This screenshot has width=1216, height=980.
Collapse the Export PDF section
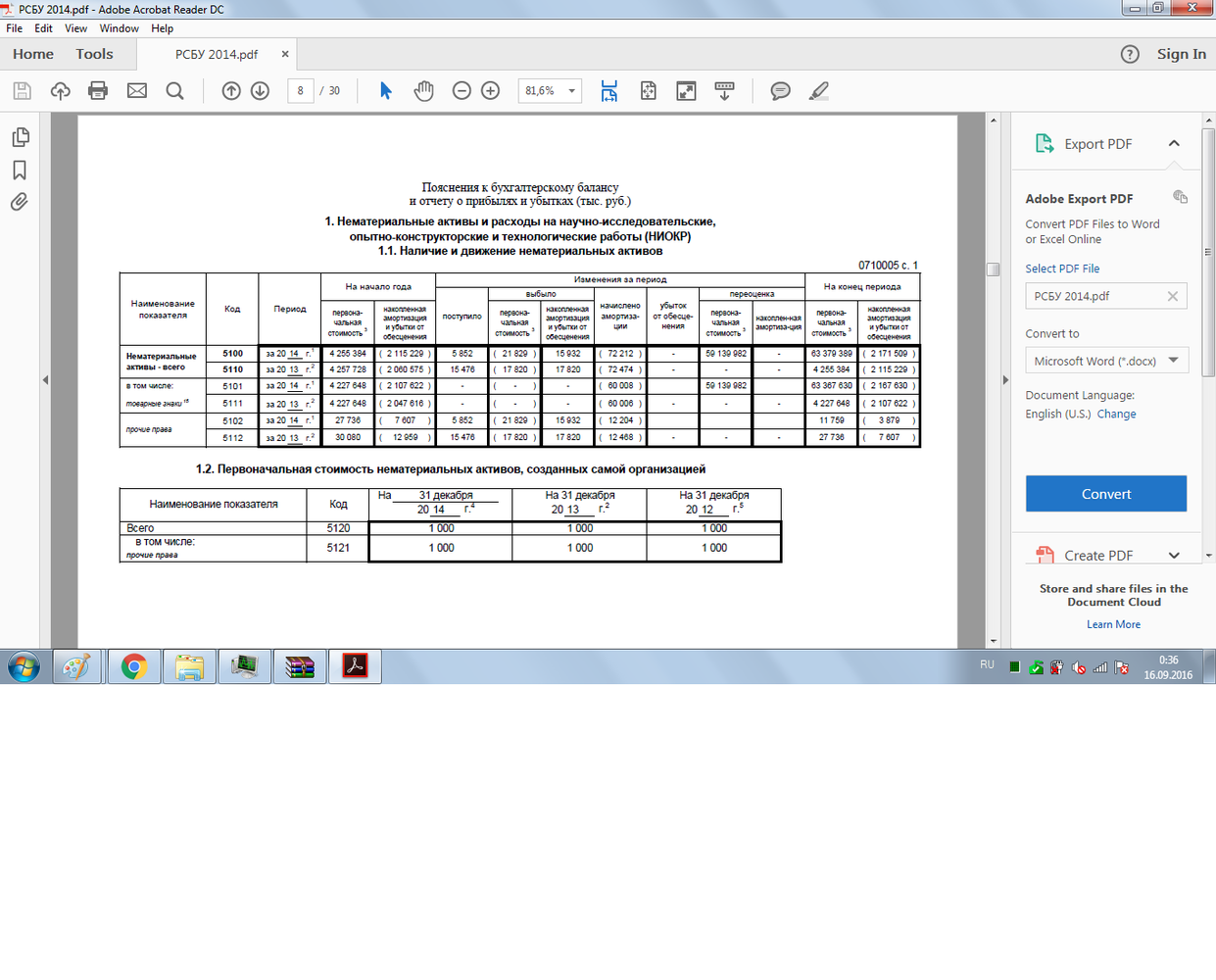1174,144
